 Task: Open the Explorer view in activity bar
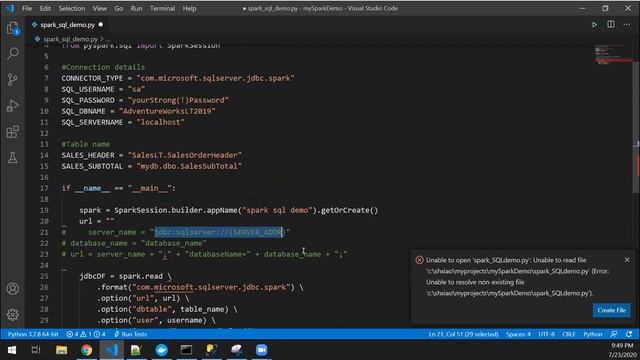(13, 29)
